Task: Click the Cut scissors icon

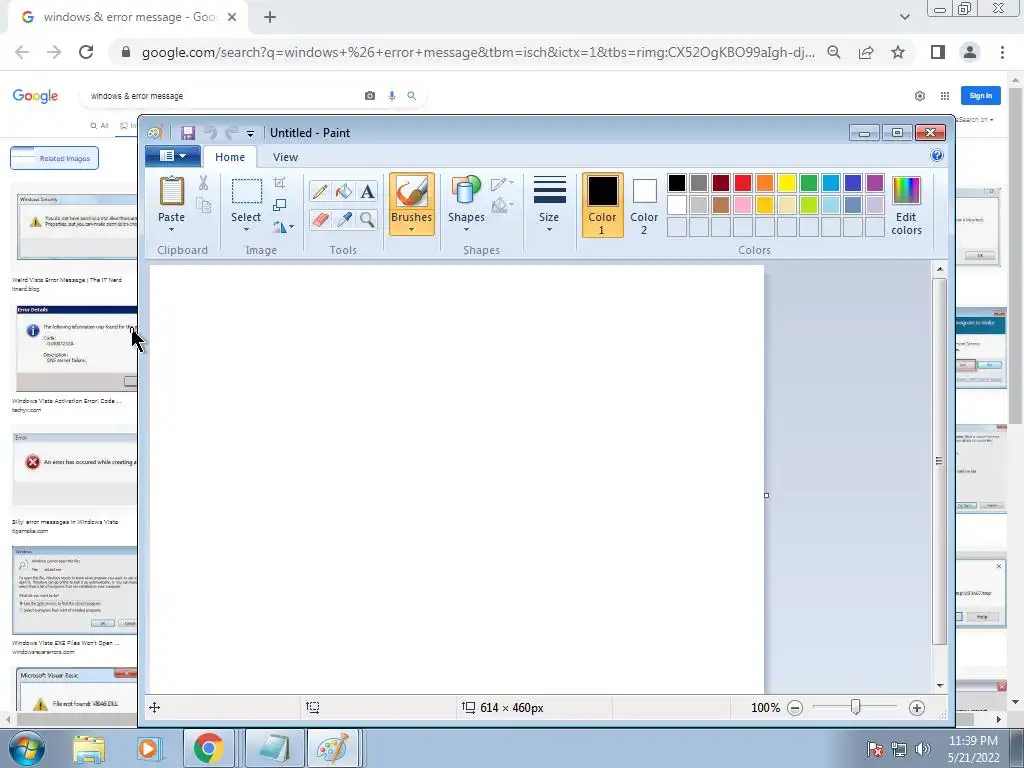Action: [x=204, y=183]
